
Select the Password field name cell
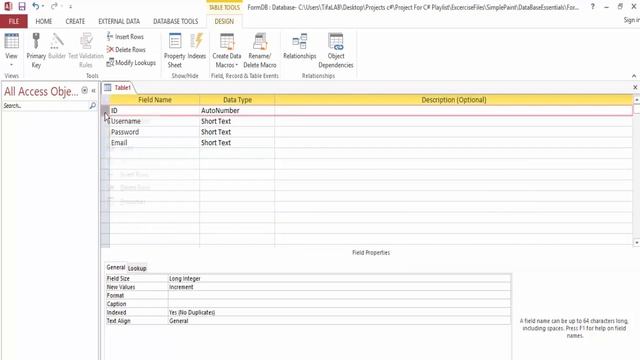click(154, 132)
